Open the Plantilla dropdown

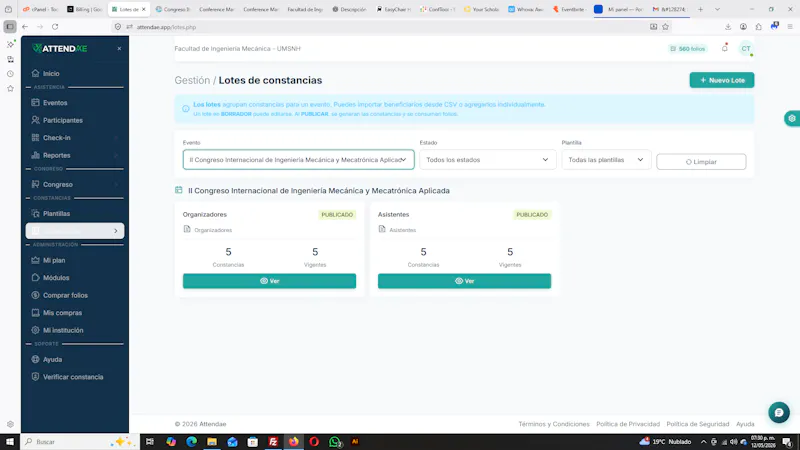click(x=606, y=160)
